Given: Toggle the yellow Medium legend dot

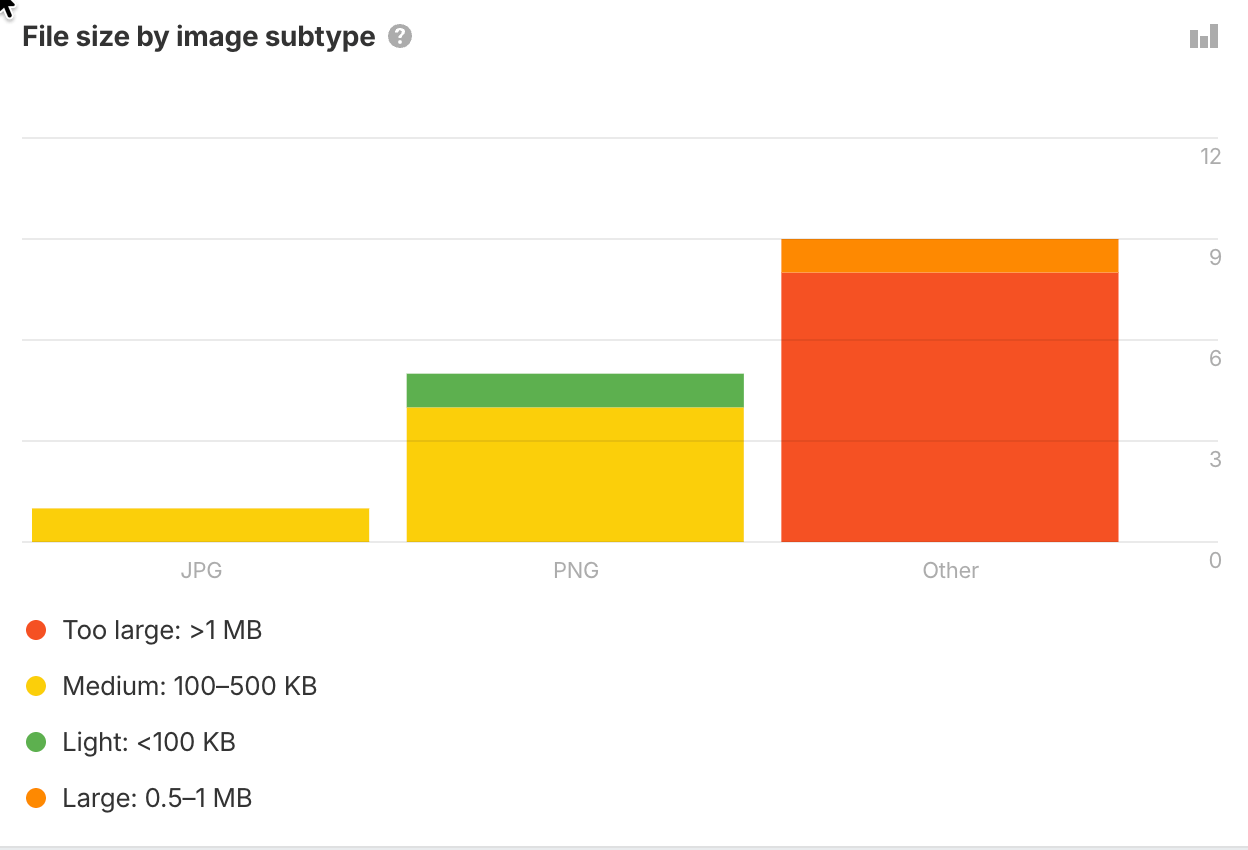Looking at the screenshot, I should (x=36, y=686).
